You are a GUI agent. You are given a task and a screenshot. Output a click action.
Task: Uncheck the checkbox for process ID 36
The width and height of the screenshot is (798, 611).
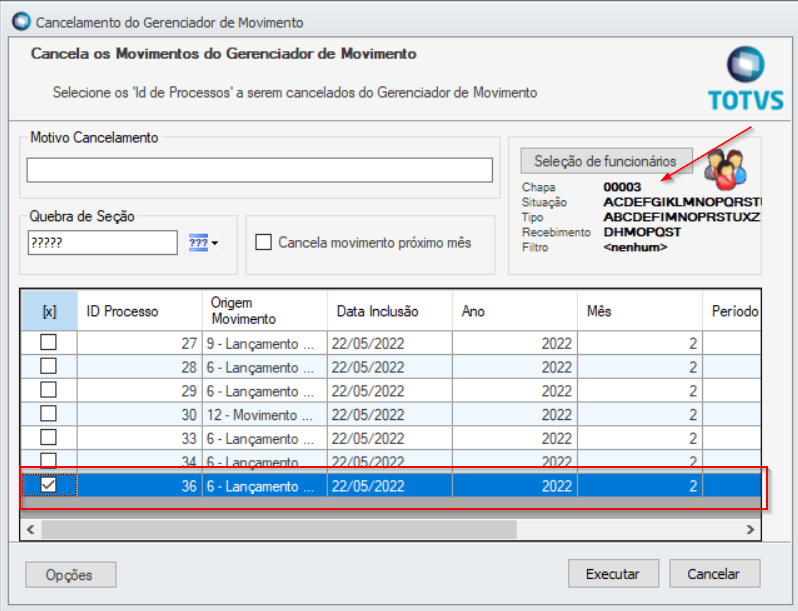click(48, 485)
